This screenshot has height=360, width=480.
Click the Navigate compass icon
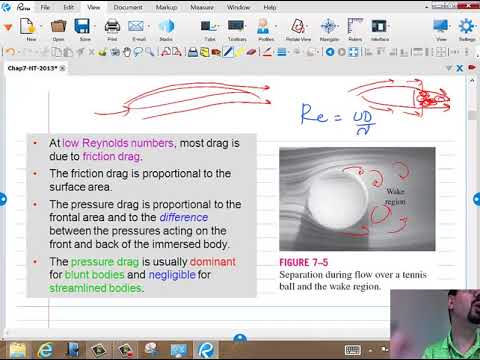click(329, 26)
